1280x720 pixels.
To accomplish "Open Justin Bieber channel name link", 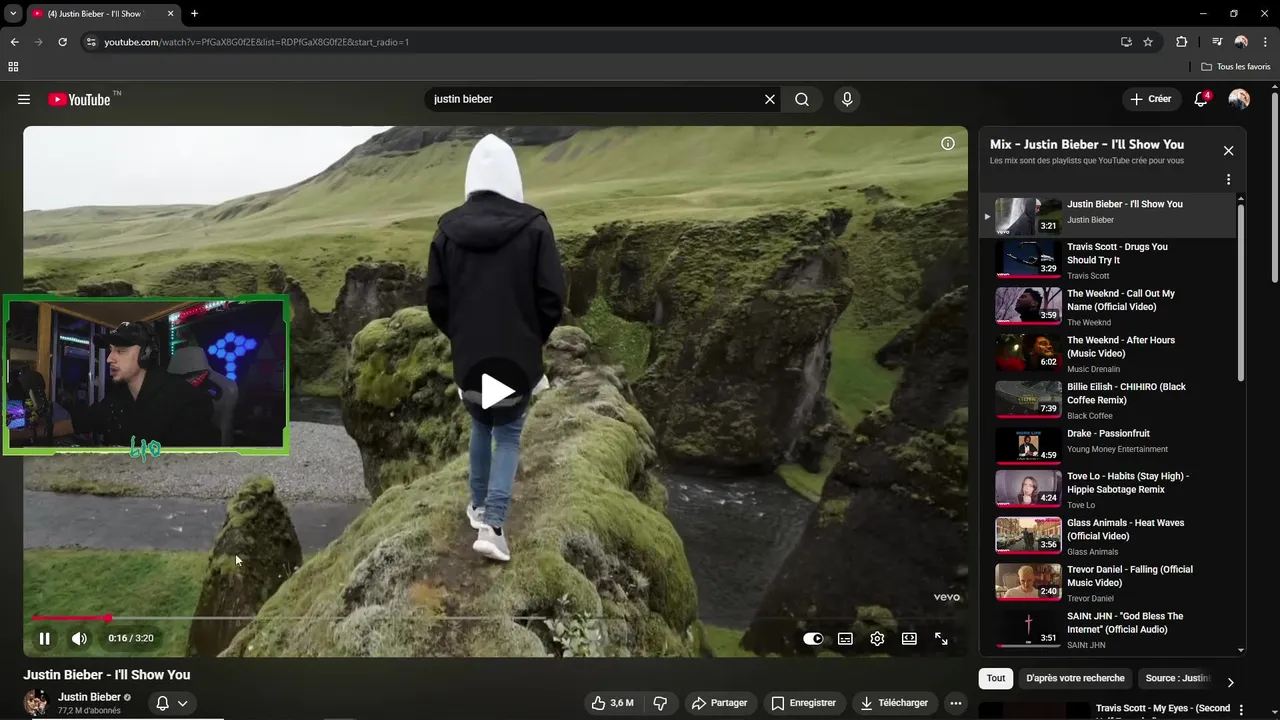I will pos(89,697).
